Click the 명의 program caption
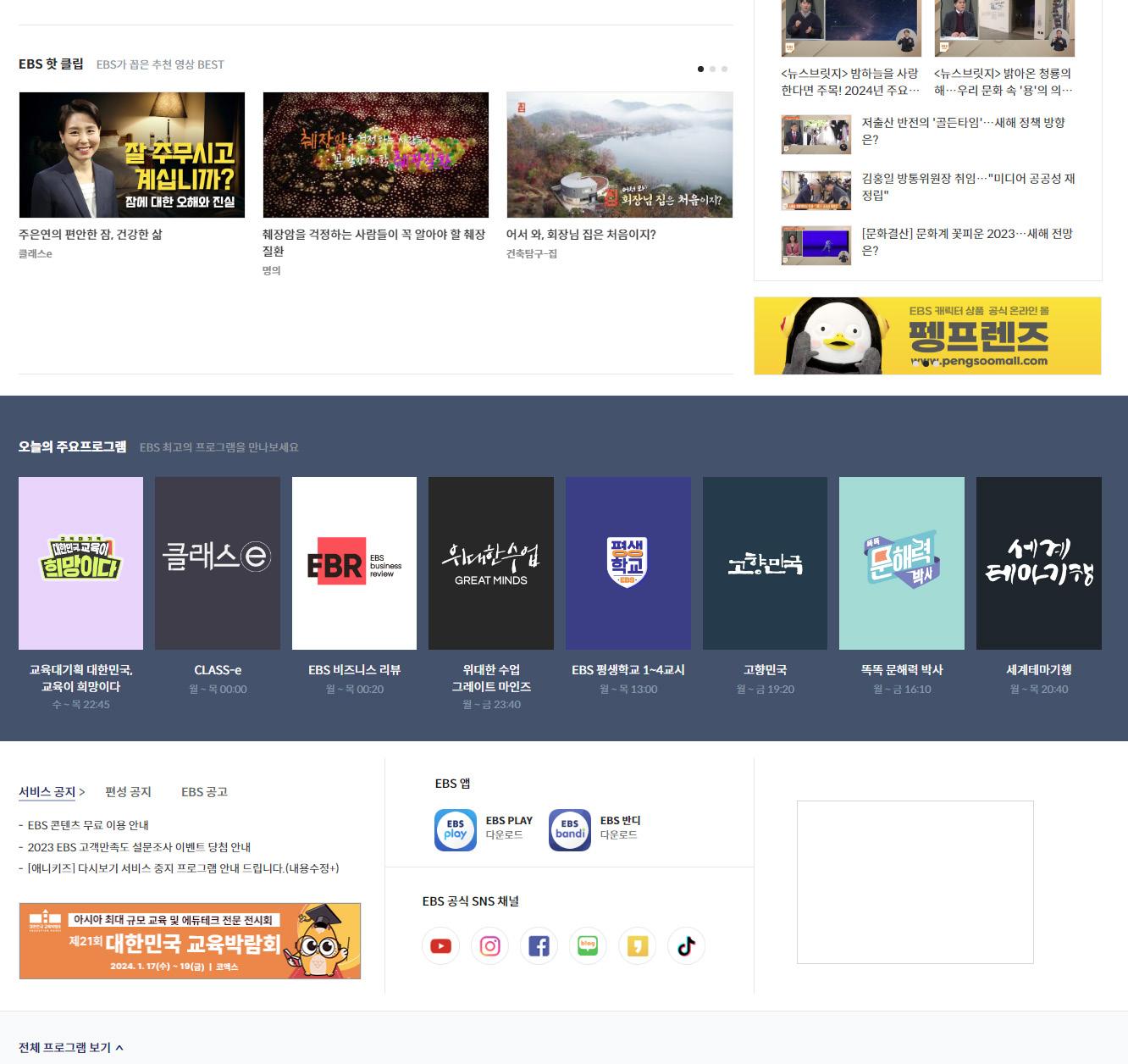Viewport: 1128px width, 1064px height. coord(271,271)
